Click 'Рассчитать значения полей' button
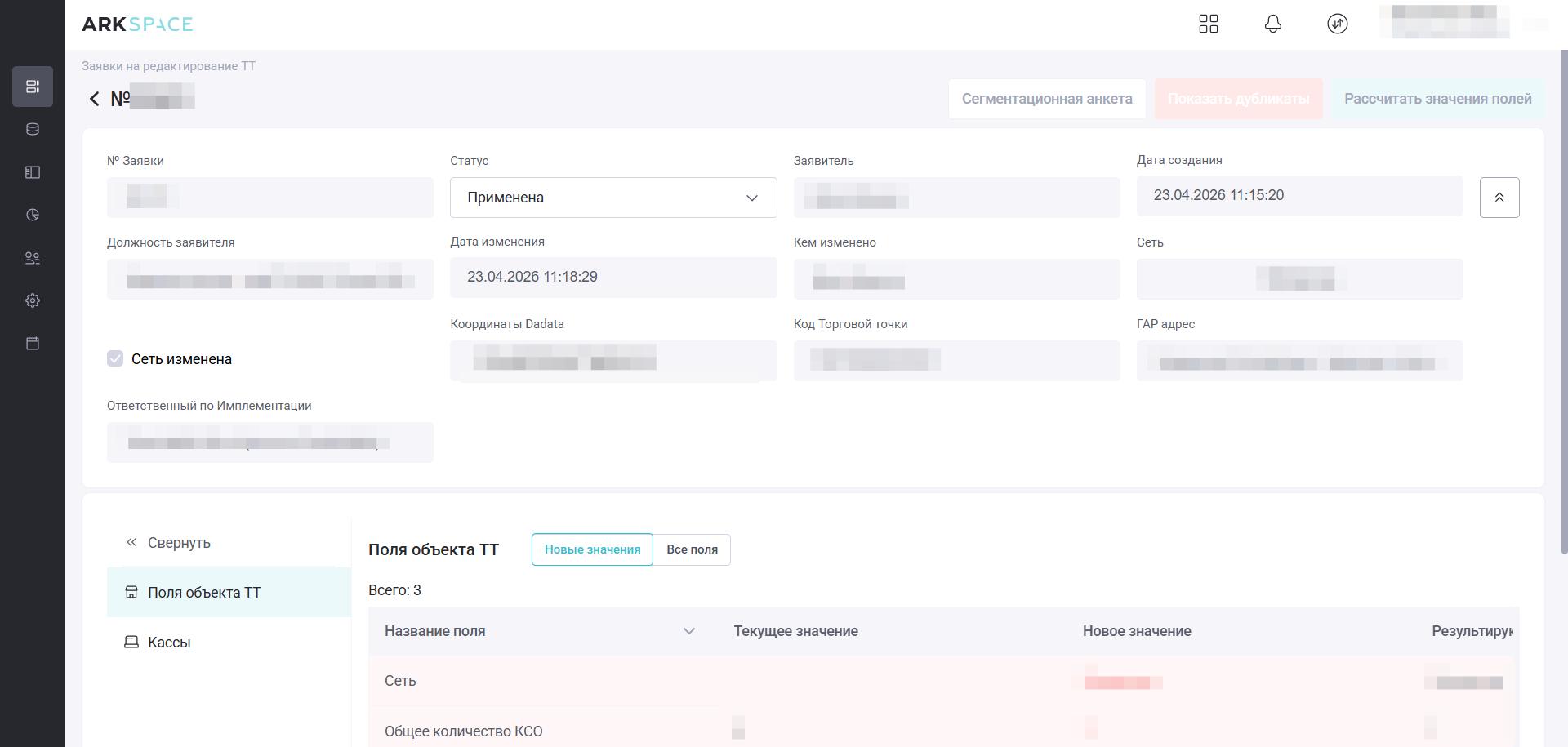This screenshot has width=1568, height=747. click(1437, 99)
